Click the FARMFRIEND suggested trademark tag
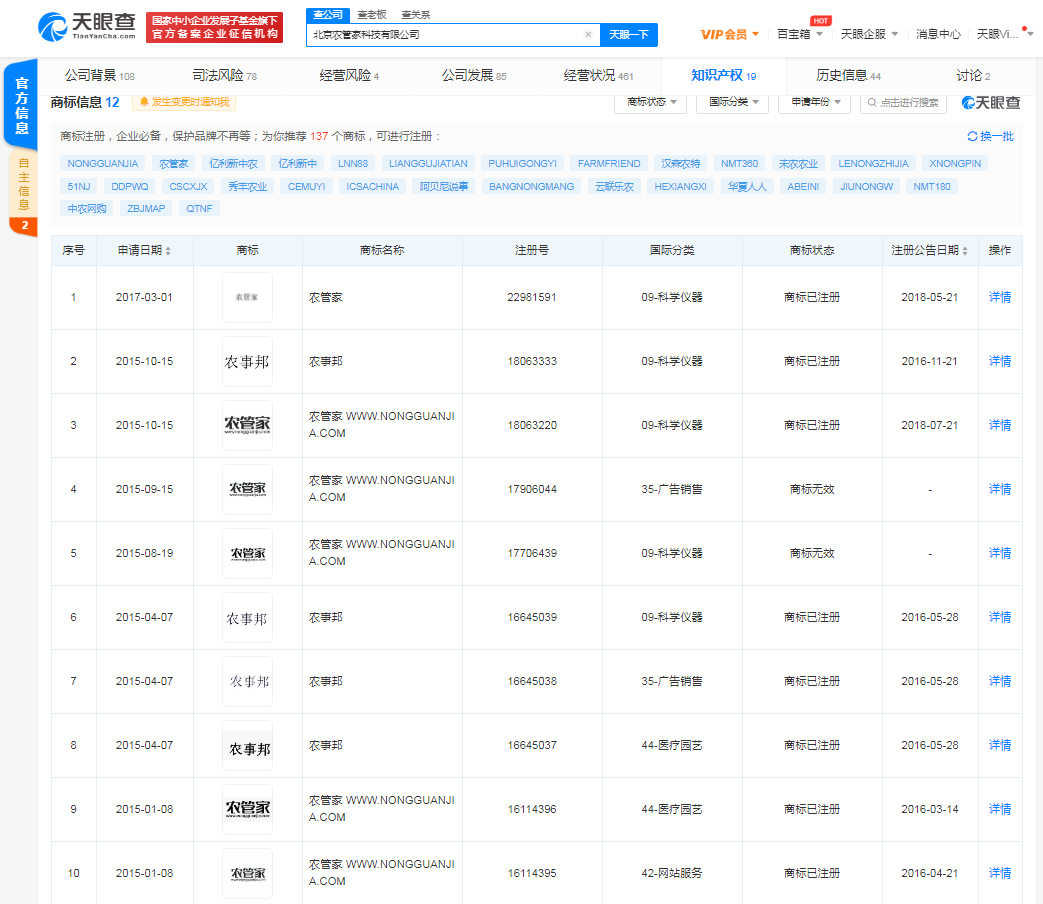Screen dimensions: 1043x904 [x=609, y=164]
